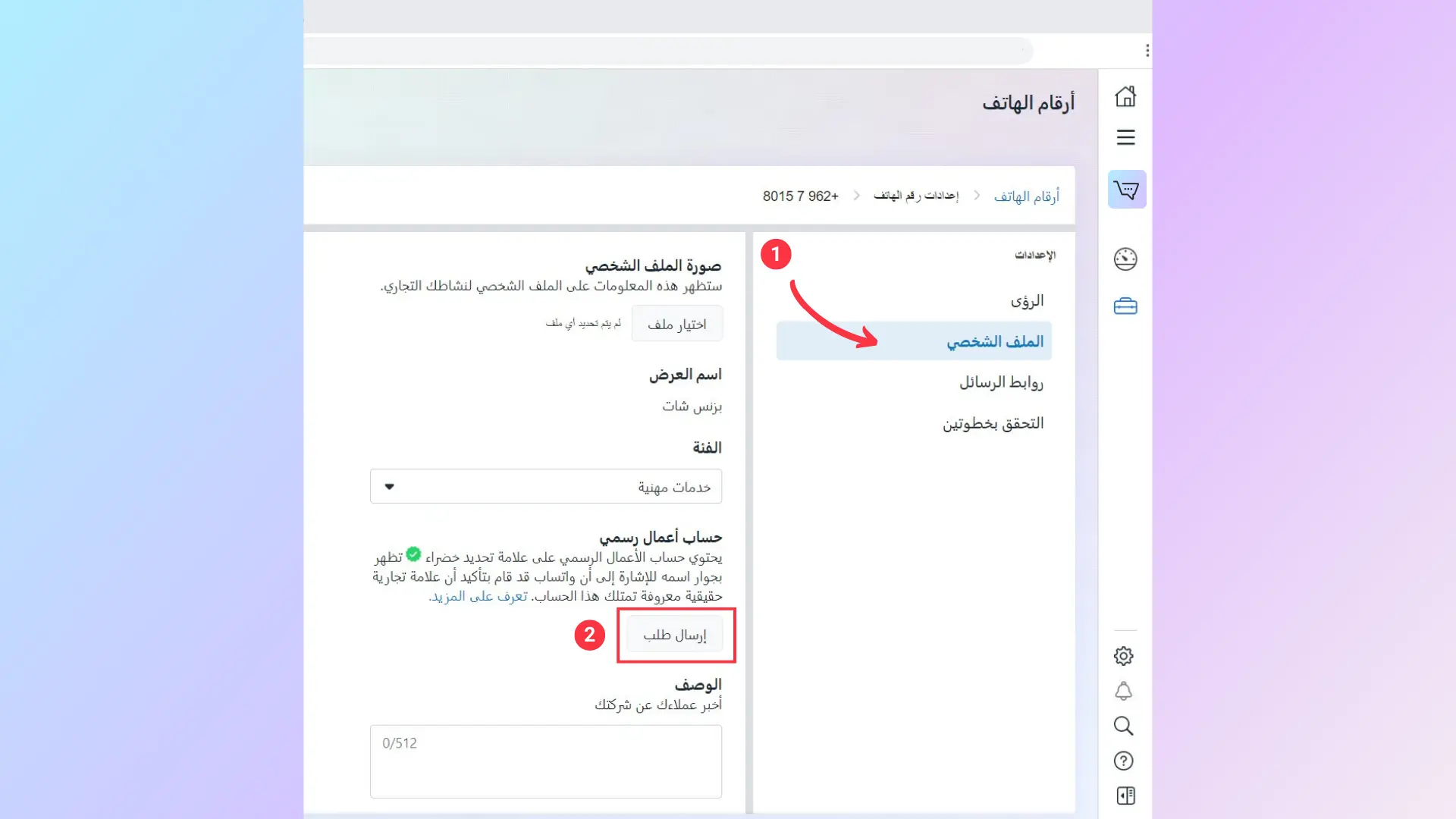Image resolution: width=1456 pixels, height=819 pixels.
Task: Click the display name بزنس شات
Action: pos(692,406)
